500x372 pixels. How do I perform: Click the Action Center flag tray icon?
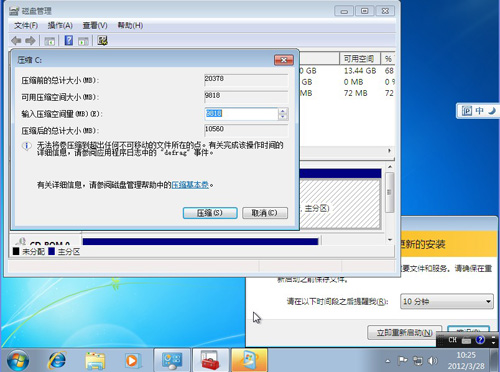pos(403,361)
